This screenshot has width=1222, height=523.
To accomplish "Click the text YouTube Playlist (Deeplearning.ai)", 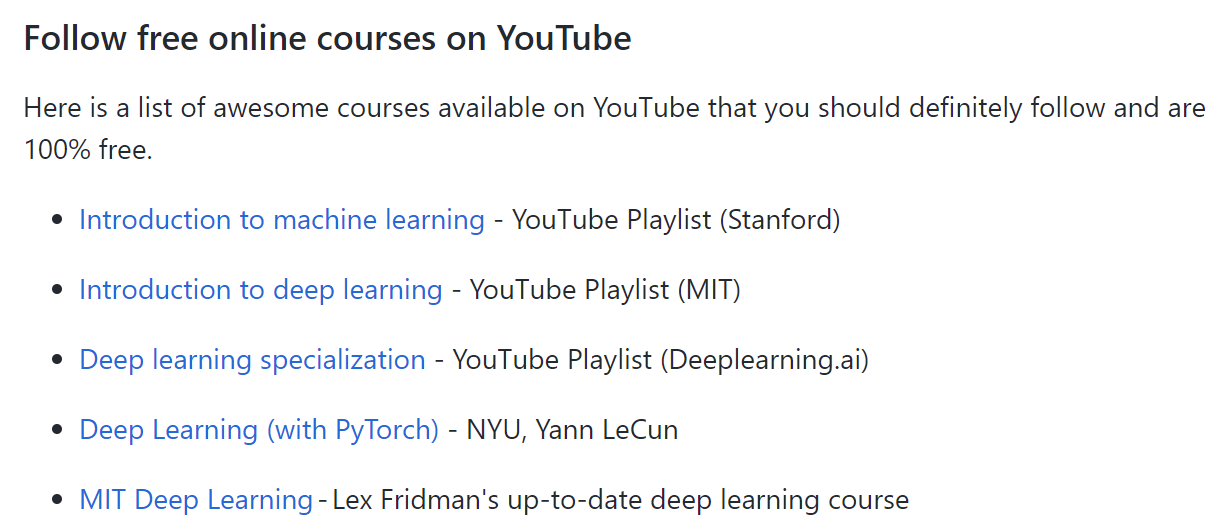I will (661, 360).
